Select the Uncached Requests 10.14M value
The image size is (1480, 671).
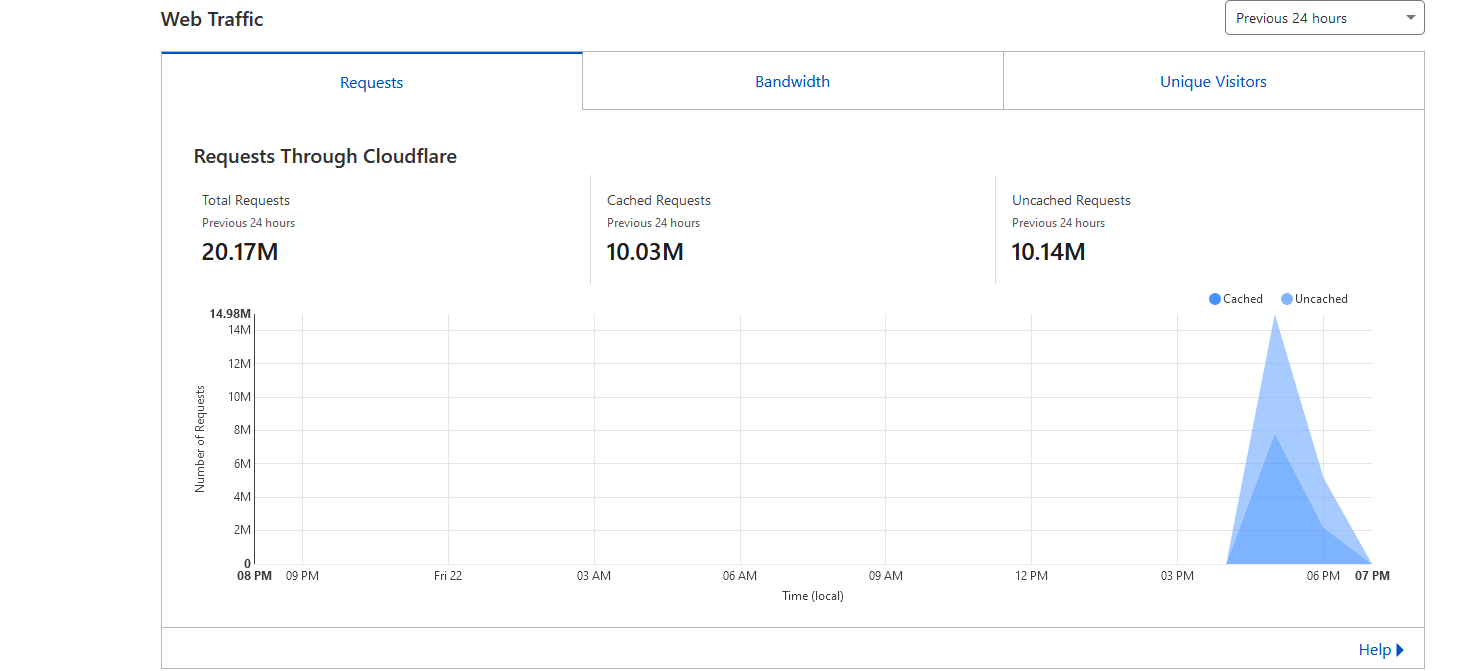[1048, 252]
